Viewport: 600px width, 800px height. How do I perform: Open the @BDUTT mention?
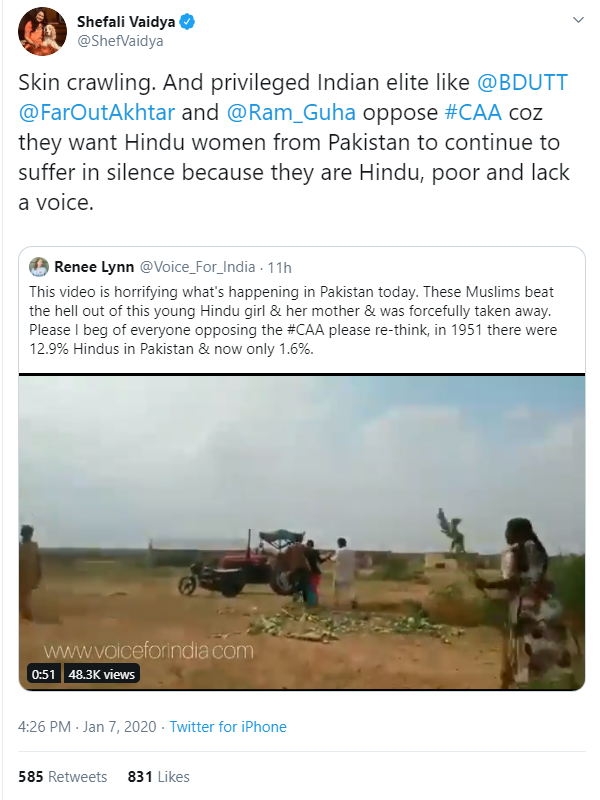521,83
